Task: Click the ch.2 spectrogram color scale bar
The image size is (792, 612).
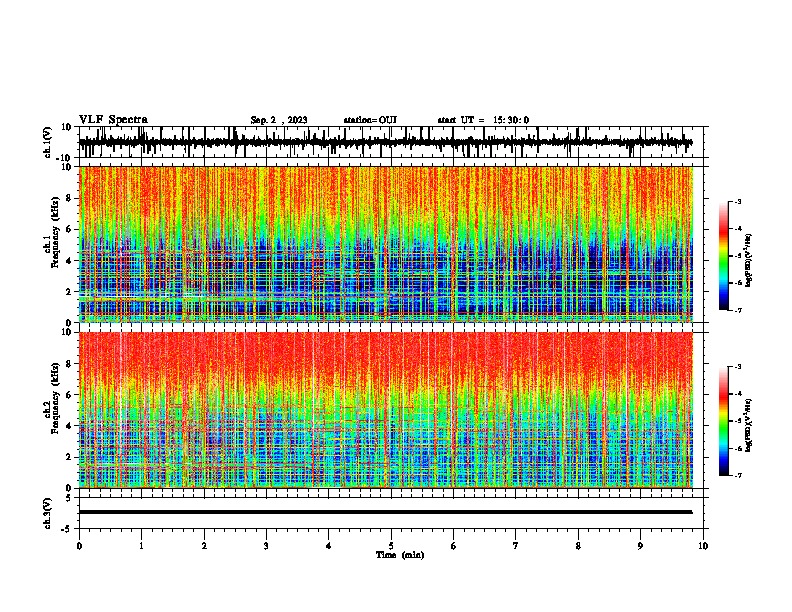Action: pyautogui.click(x=724, y=421)
